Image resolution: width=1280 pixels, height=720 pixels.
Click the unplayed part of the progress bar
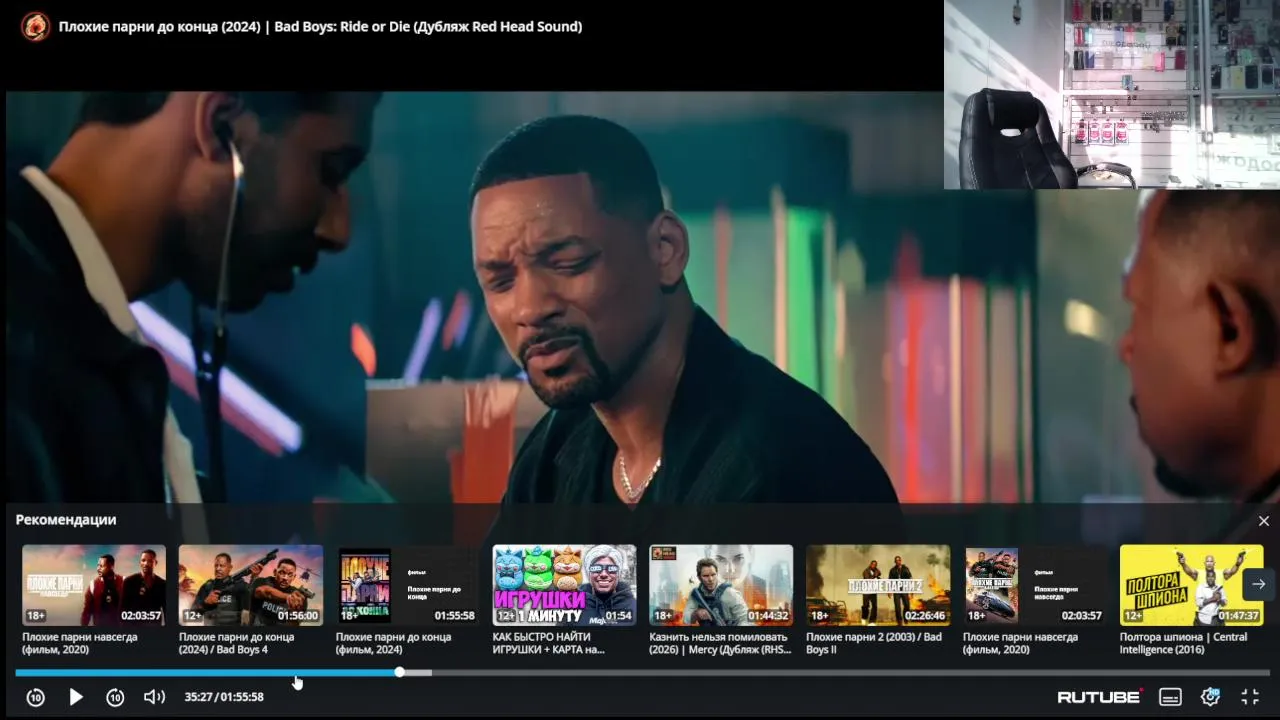point(850,672)
